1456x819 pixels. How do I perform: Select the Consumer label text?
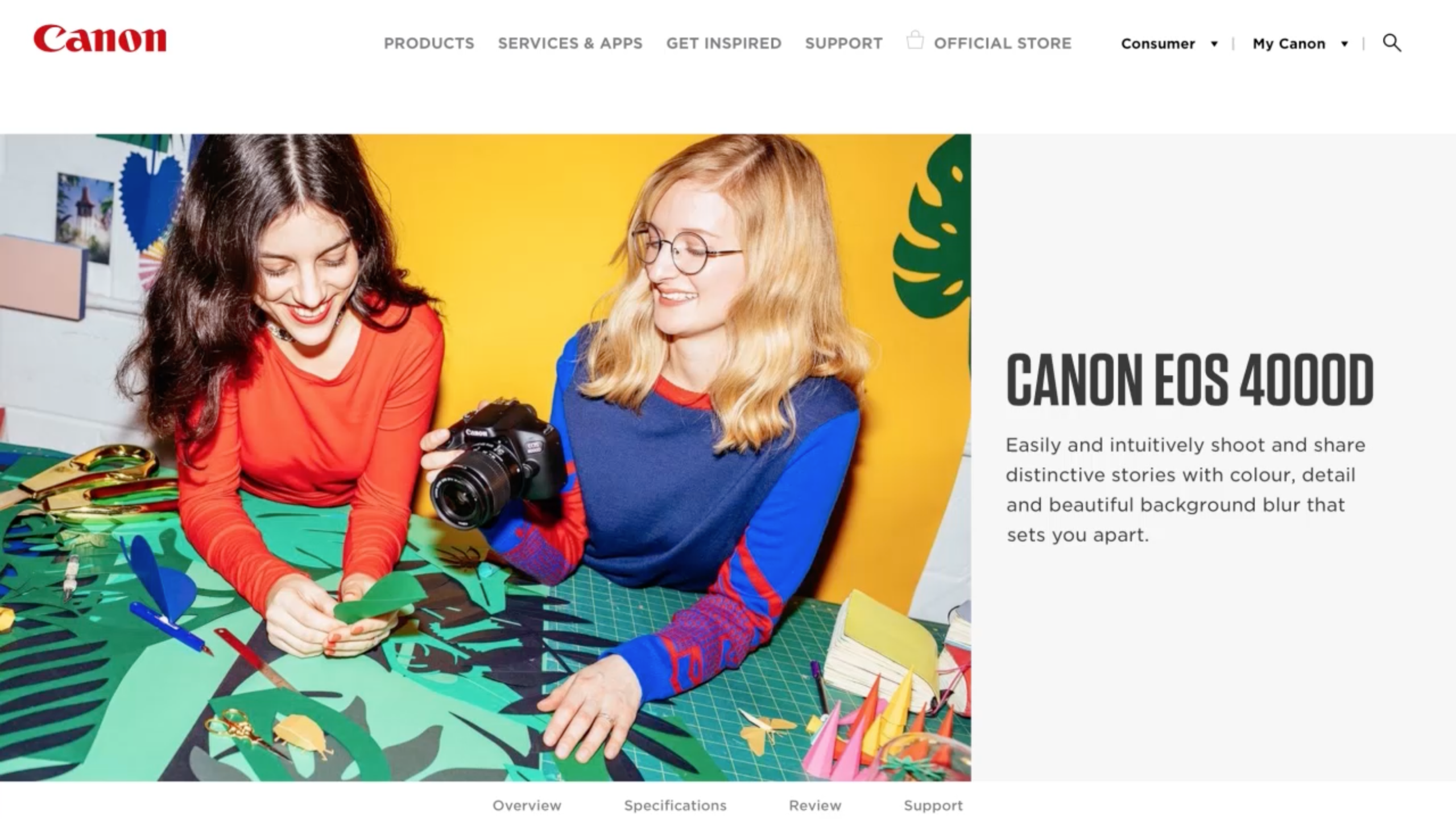(x=1157, y=44)
